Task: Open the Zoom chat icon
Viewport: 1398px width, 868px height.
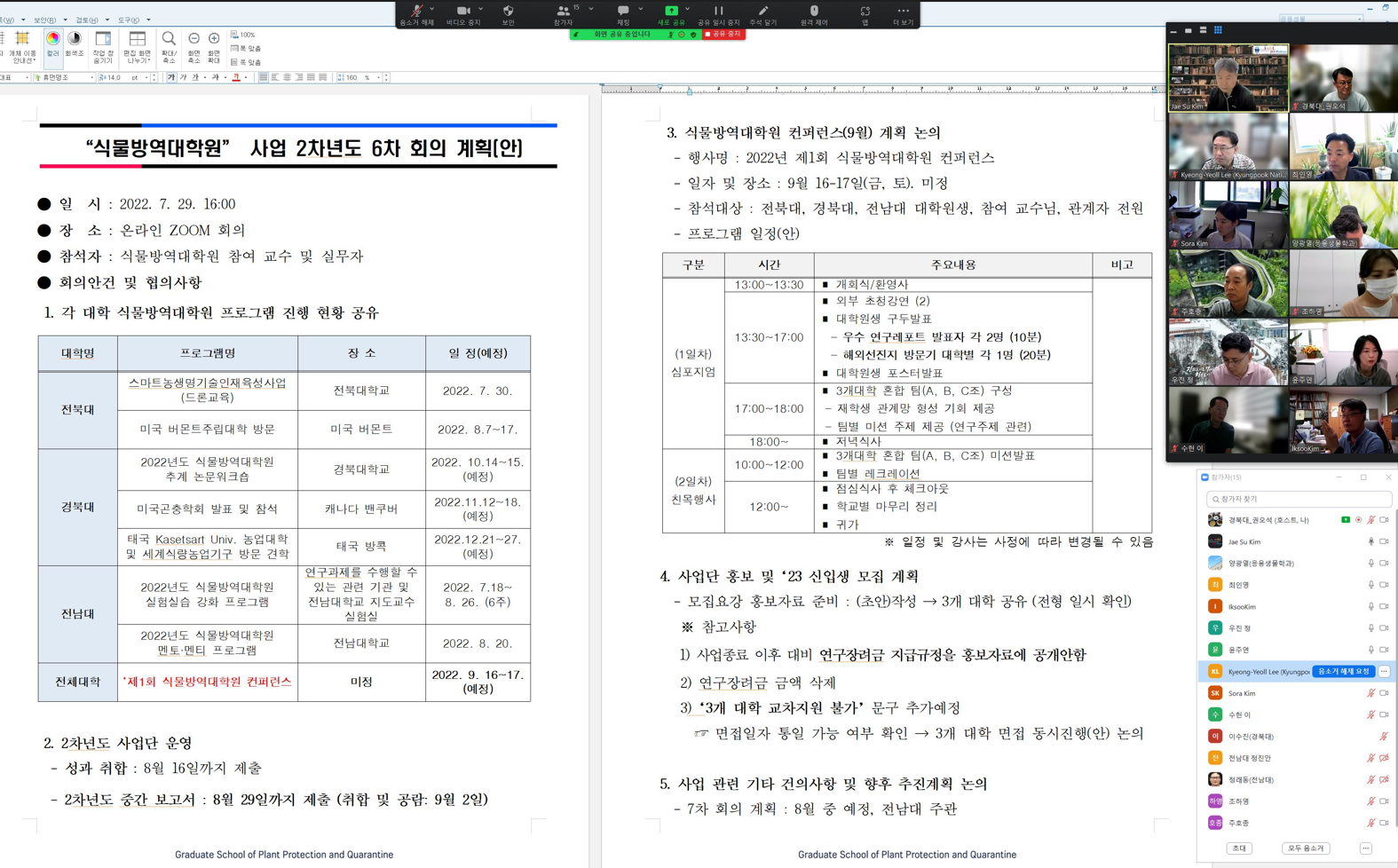Action: [623, 13]
